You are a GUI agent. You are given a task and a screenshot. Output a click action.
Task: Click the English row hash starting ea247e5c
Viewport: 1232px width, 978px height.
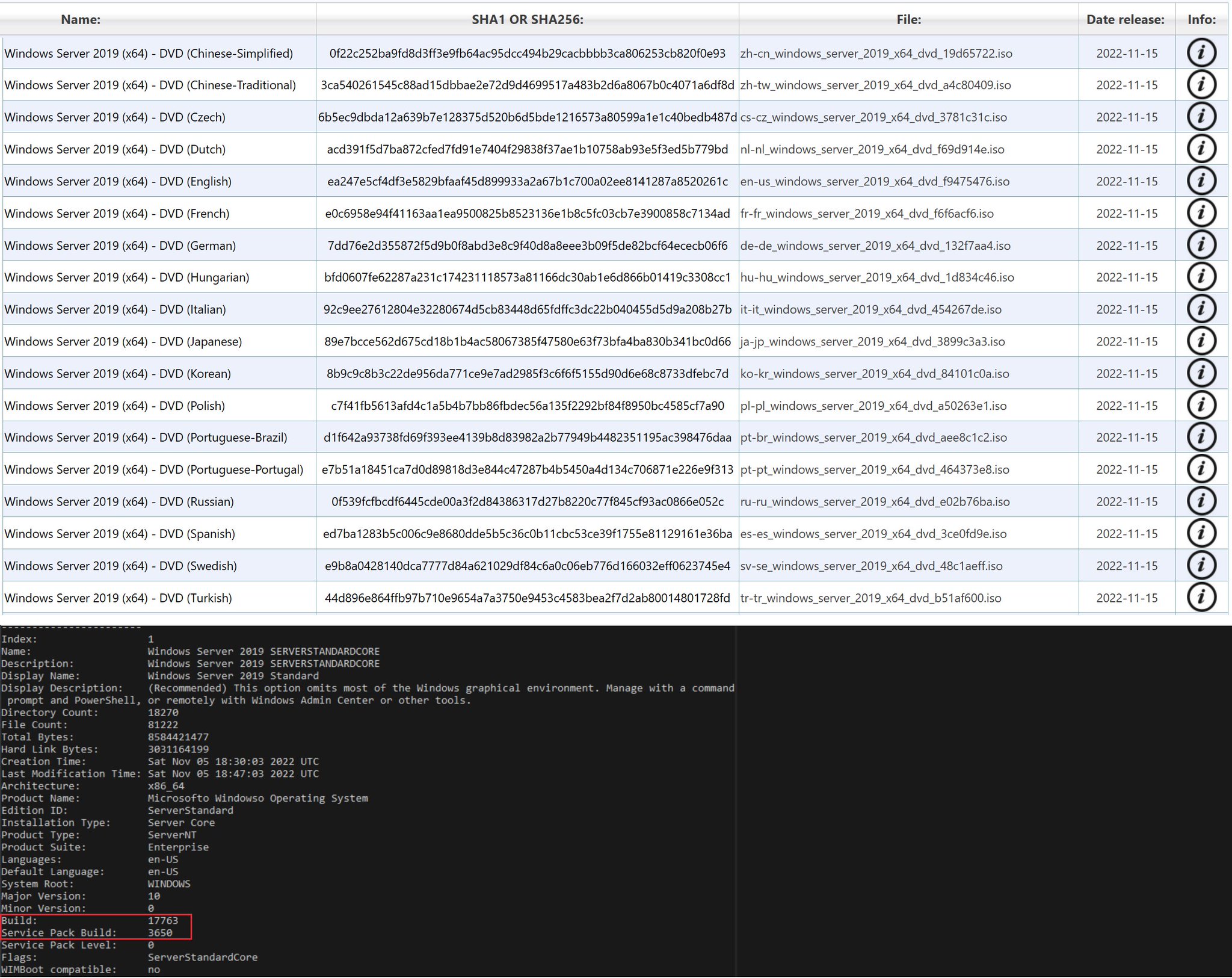528,181
